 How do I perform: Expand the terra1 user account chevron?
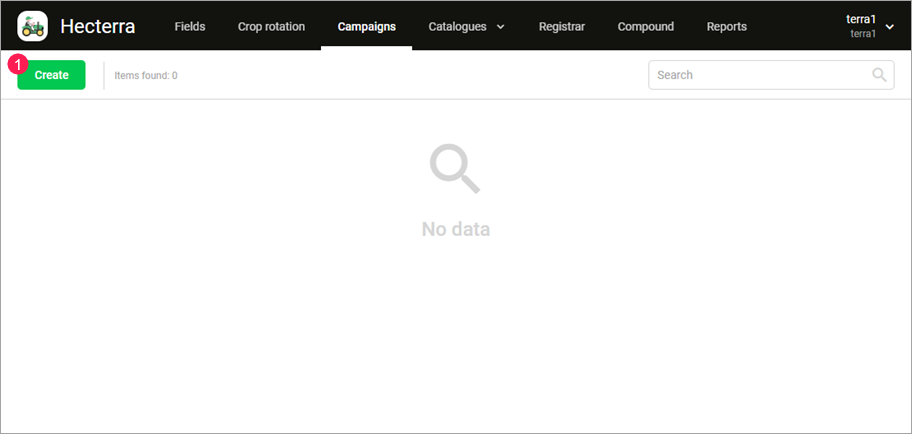(x=889, y=27)
